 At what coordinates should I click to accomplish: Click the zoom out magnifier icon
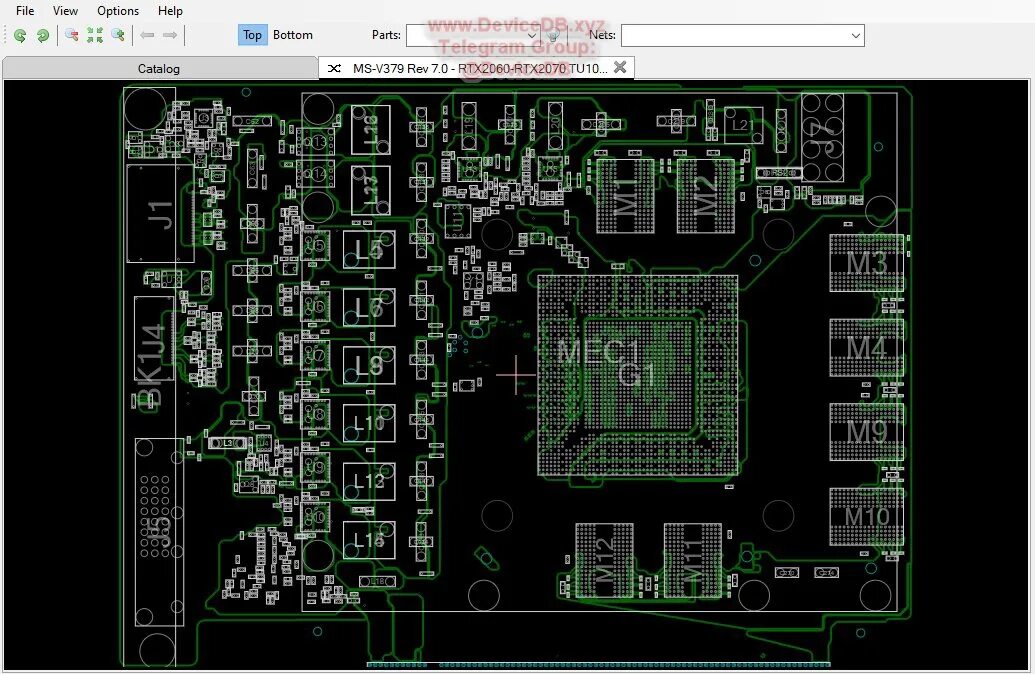pyautogui.click(x=72, y=35)
